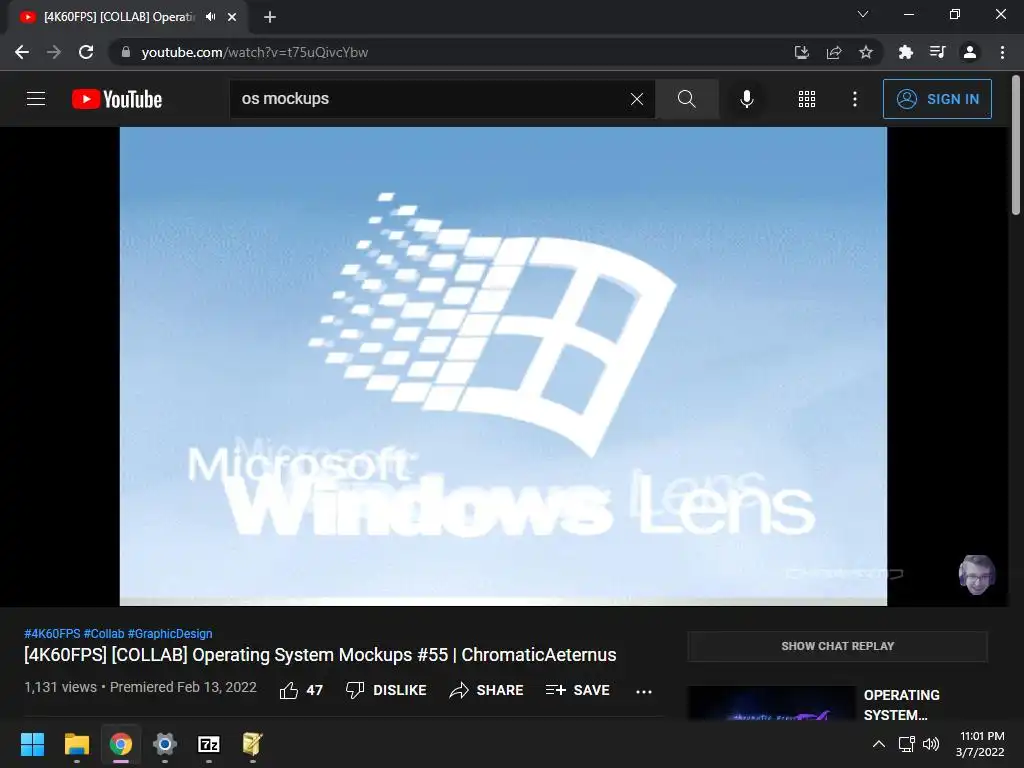Screen dimensions: 1024x768
Task: Select the YouTube video browser tab
Action: 127,17
